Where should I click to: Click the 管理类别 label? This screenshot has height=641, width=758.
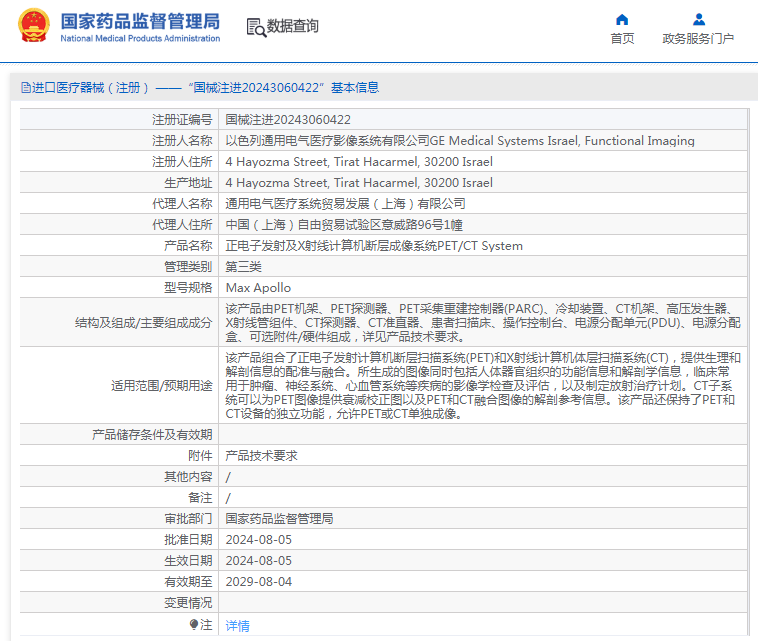(188, 267)
